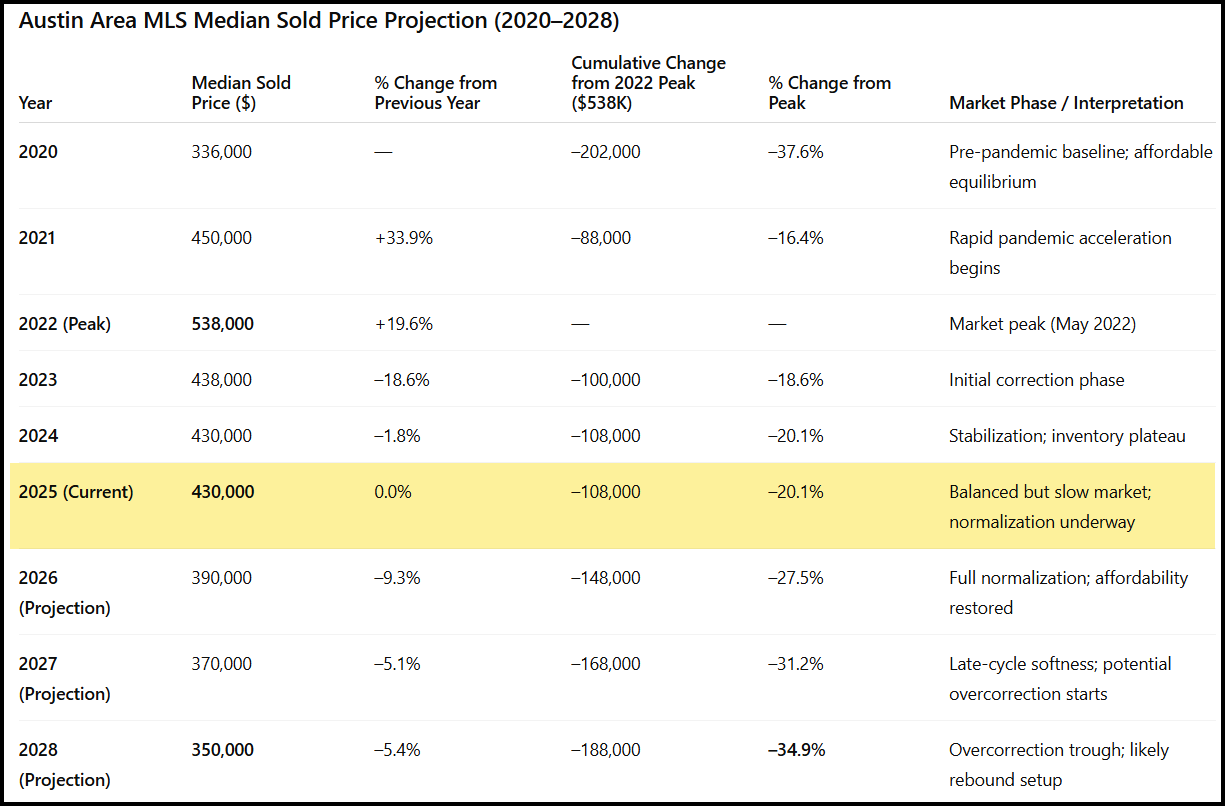Select the 'Median Sold Price ($)' column header
This screenshot has width=1225, height=806.
click(x=241, y=93)
